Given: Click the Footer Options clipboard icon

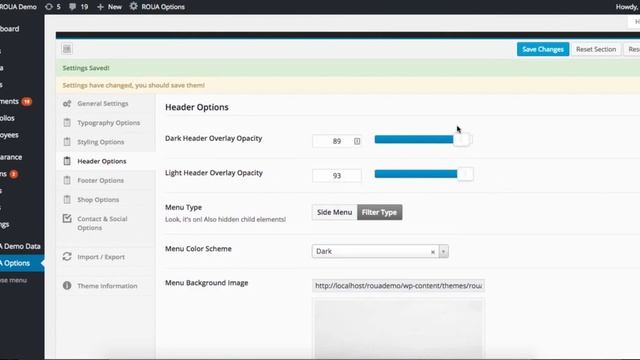Looking at the screenshot, I should 67,180.
